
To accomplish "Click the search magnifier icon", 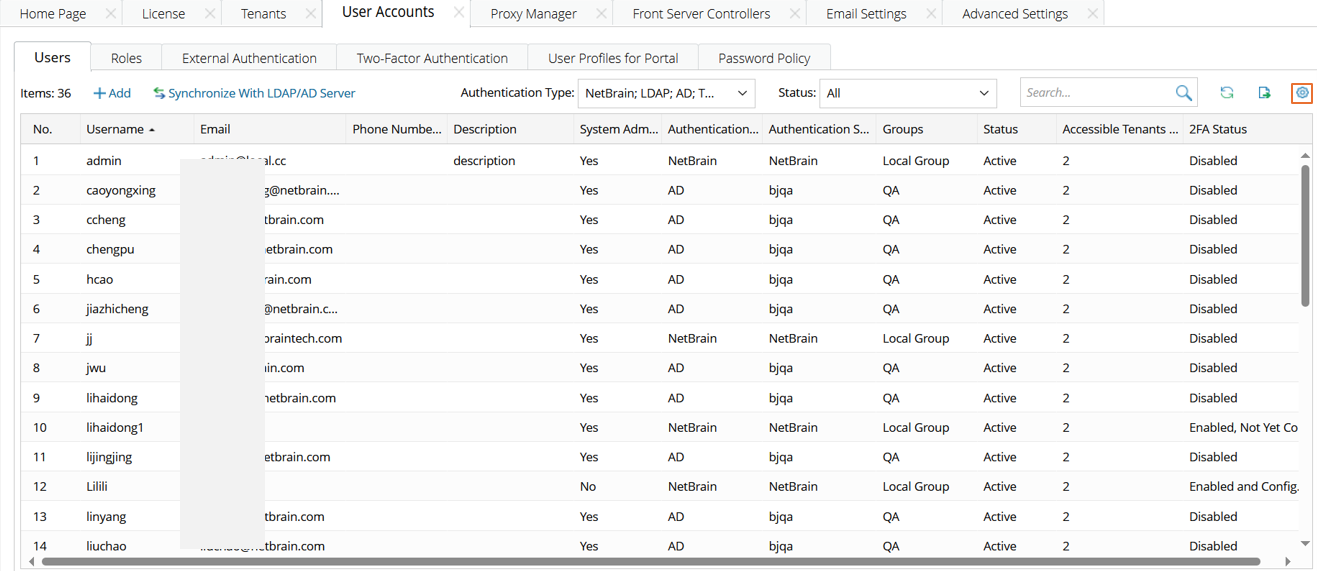I will 1184,93.
